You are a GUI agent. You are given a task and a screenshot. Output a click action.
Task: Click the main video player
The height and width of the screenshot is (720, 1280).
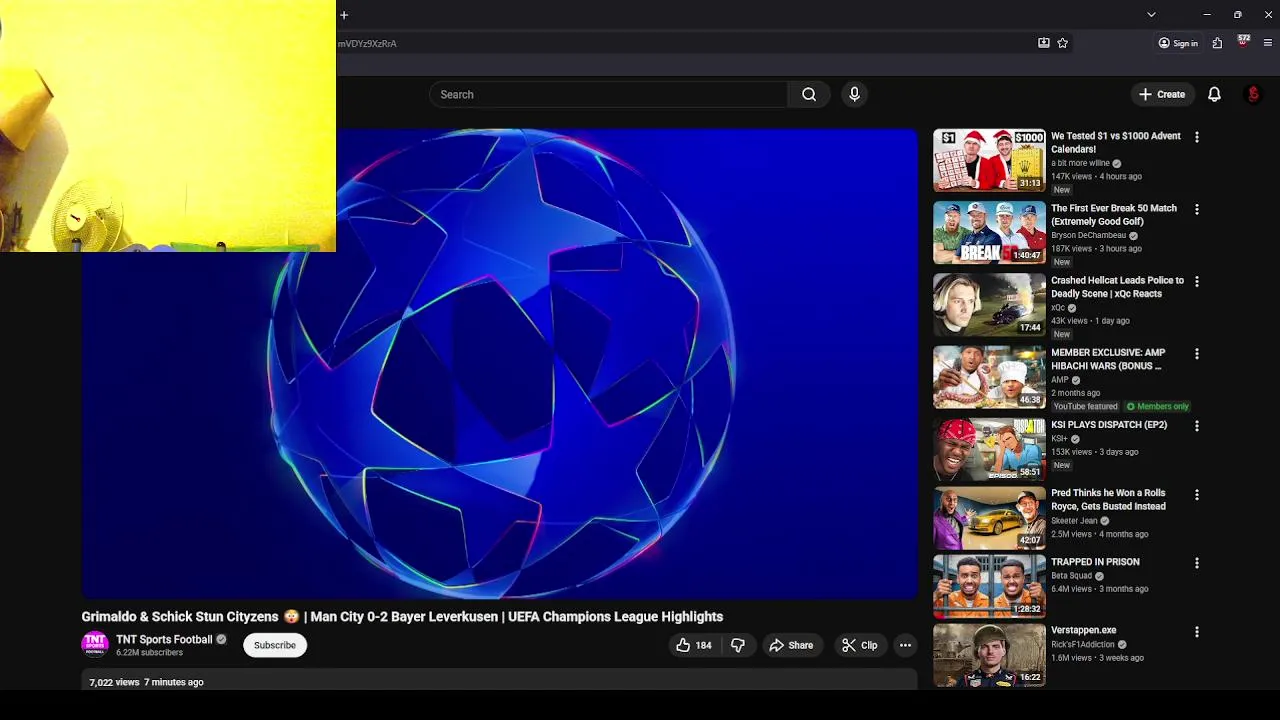coord(499,363)
